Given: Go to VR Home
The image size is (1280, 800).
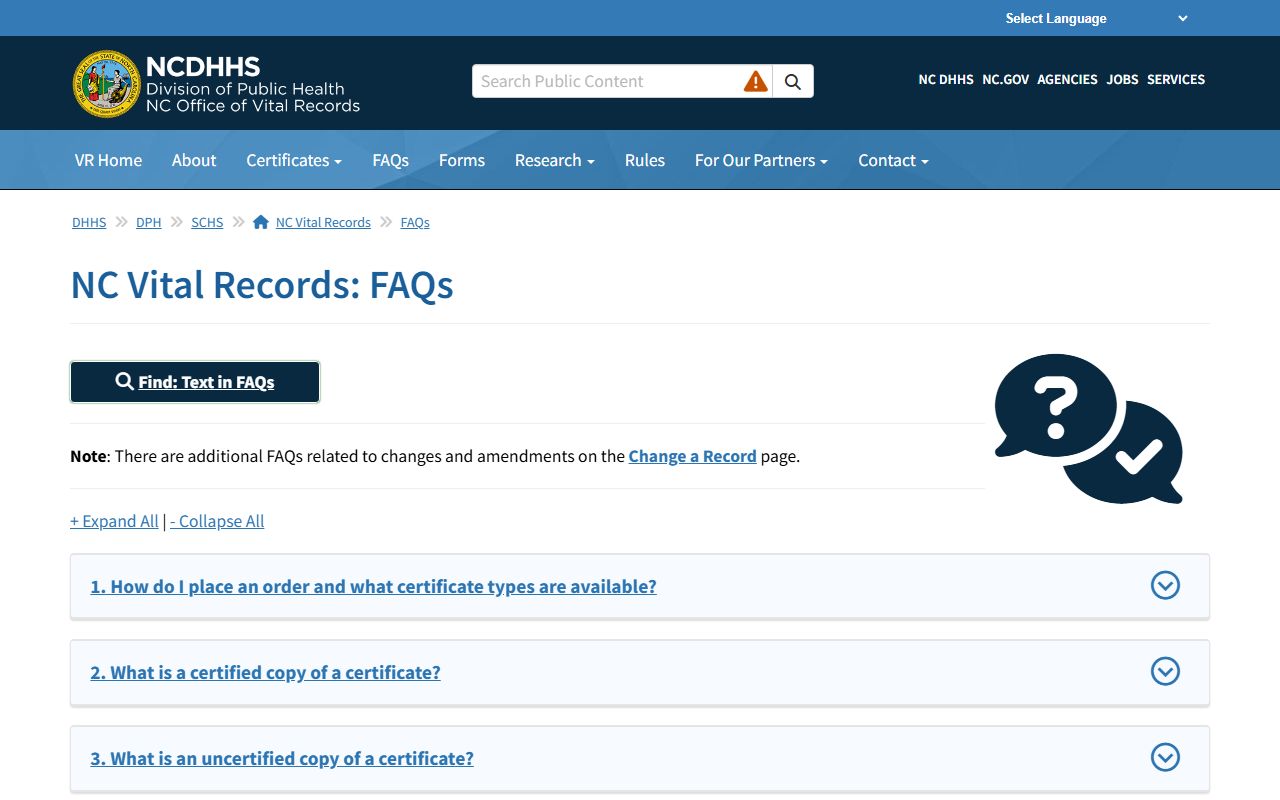Looking at the screenshot, I should point(108,160).
